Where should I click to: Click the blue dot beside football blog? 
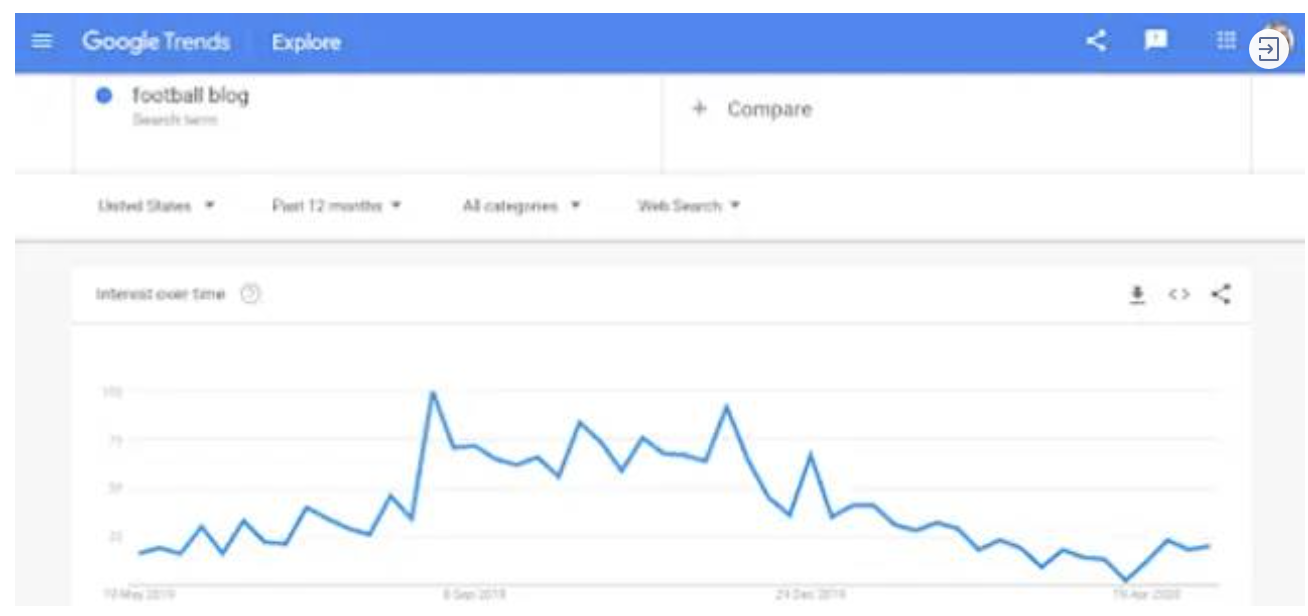[x=103, y=97]
